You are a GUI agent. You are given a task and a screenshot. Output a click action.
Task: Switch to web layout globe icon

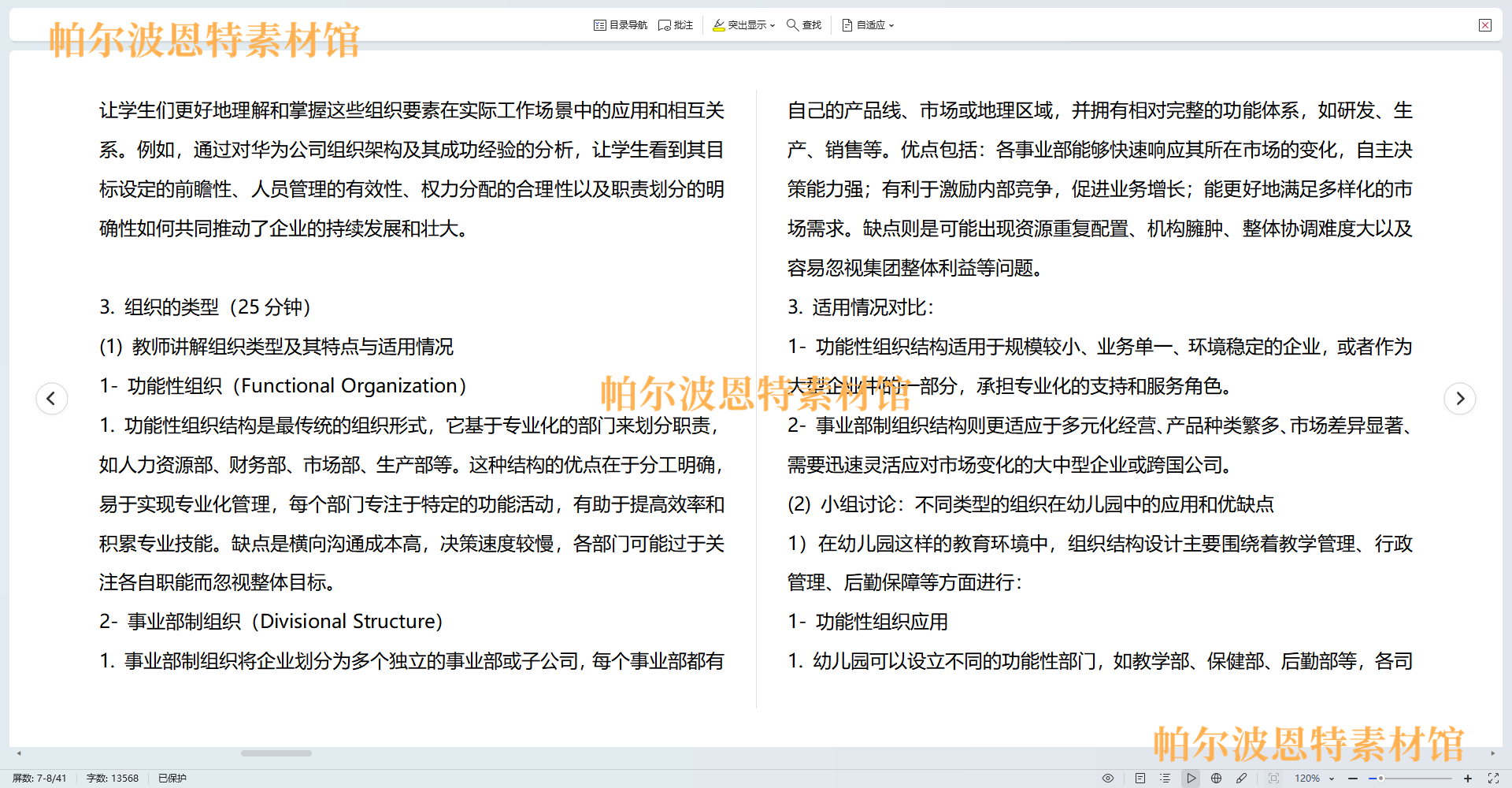point(1217,778)
